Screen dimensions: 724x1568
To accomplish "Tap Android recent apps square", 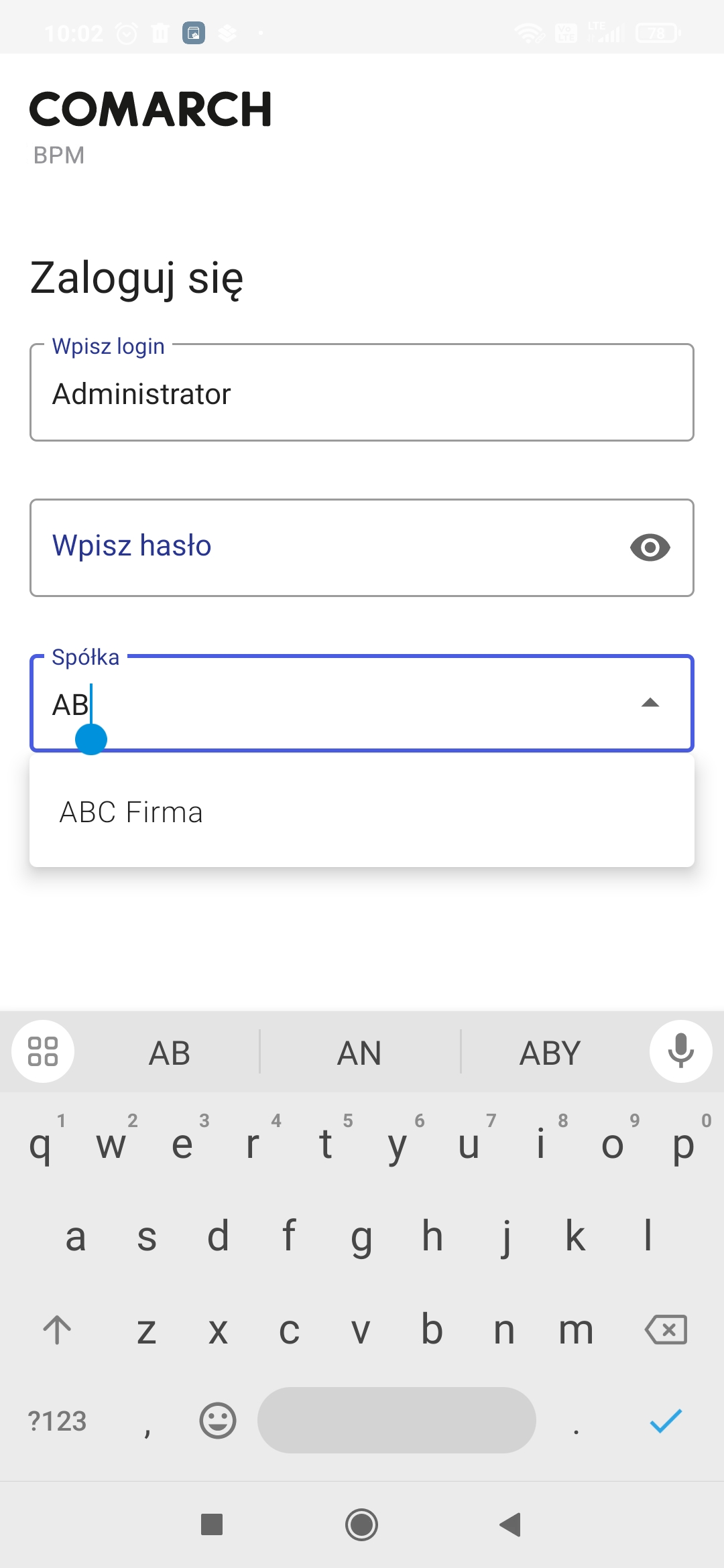I will (x=212, y=1524).
